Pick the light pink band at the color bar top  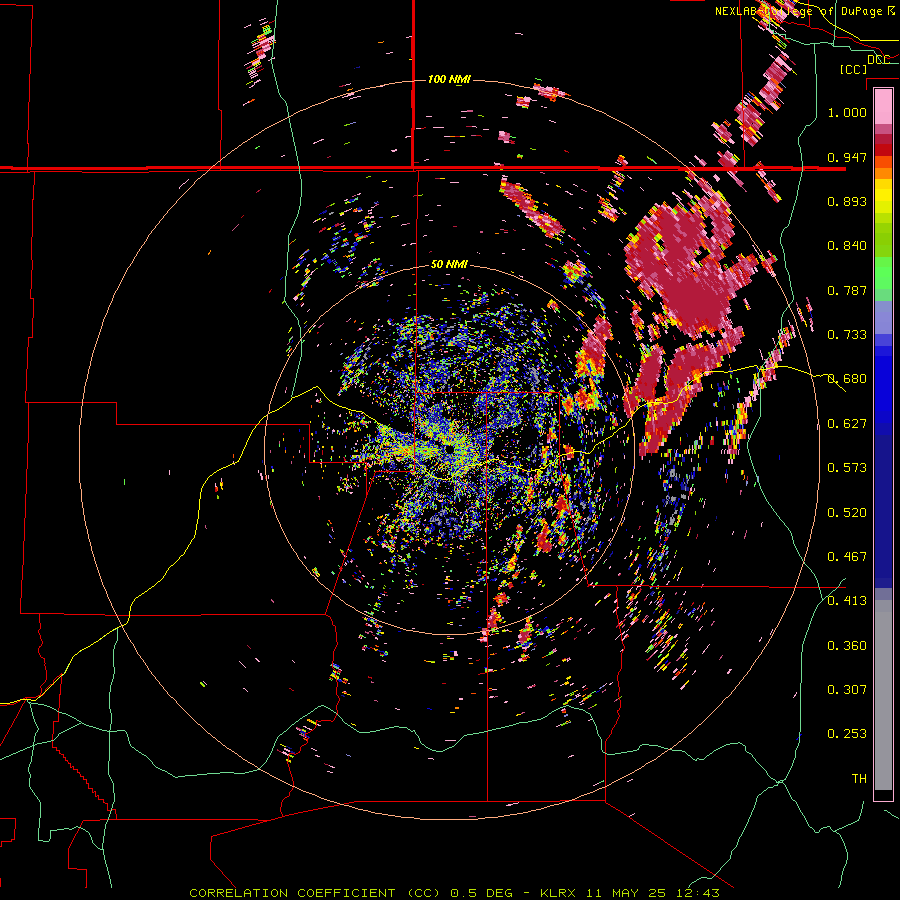pyautogui.click(x=883, y=106)
